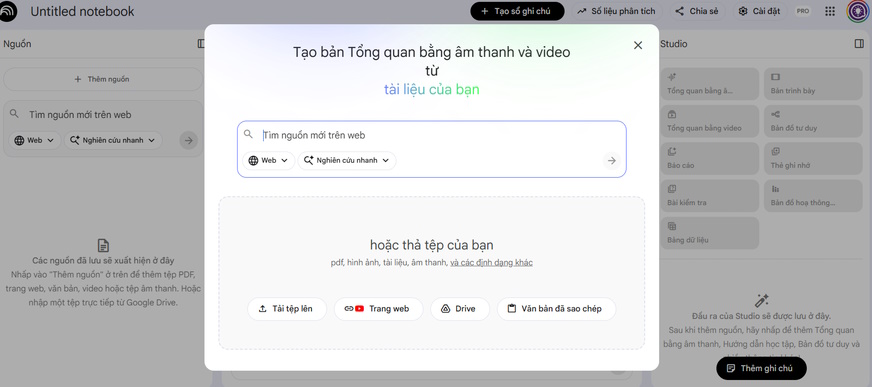
Task: Click the magic wand icon in the Studio panel
Action: (761, 301)
